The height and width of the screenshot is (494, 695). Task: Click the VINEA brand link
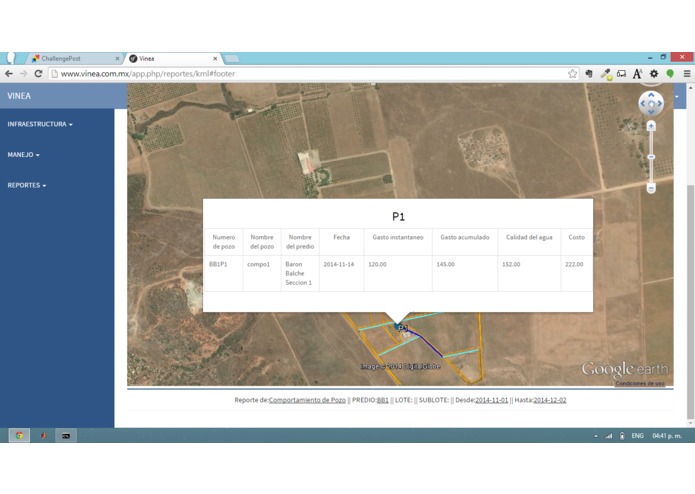click(19, 96)
